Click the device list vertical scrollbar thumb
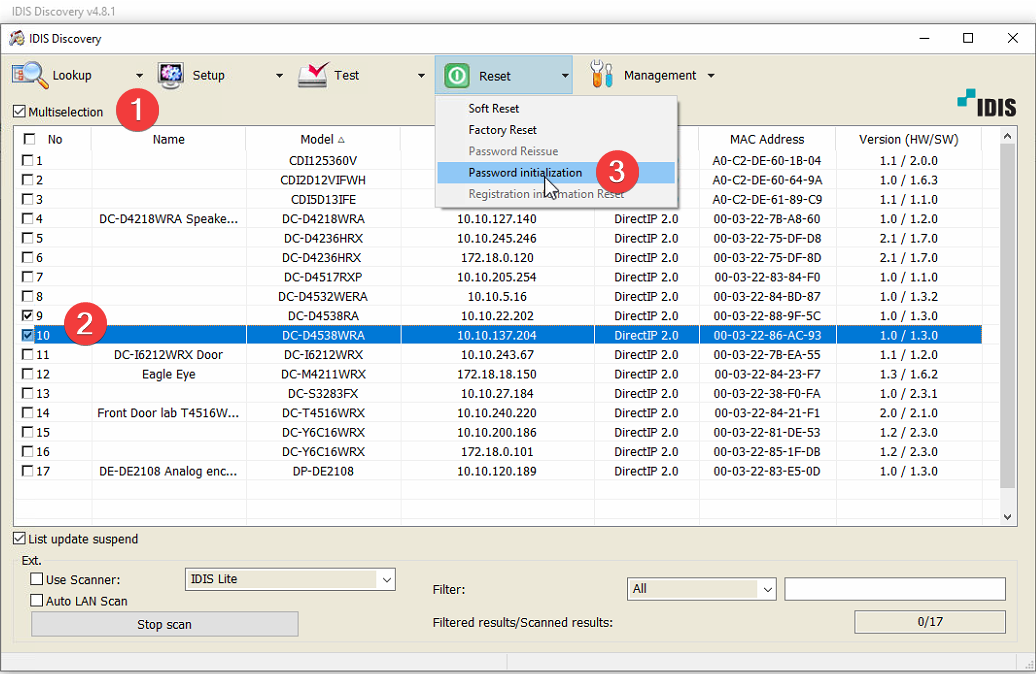This screenshot has width=1036, height=674. (1007, 316)
